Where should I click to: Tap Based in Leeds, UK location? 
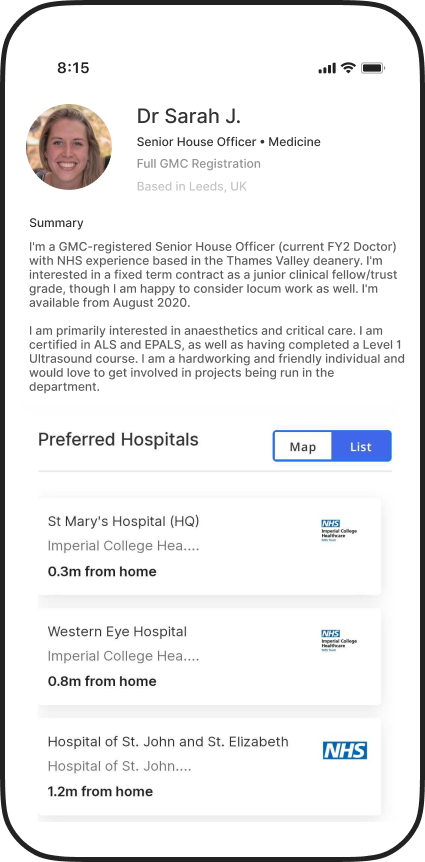(x=191, y=186)
